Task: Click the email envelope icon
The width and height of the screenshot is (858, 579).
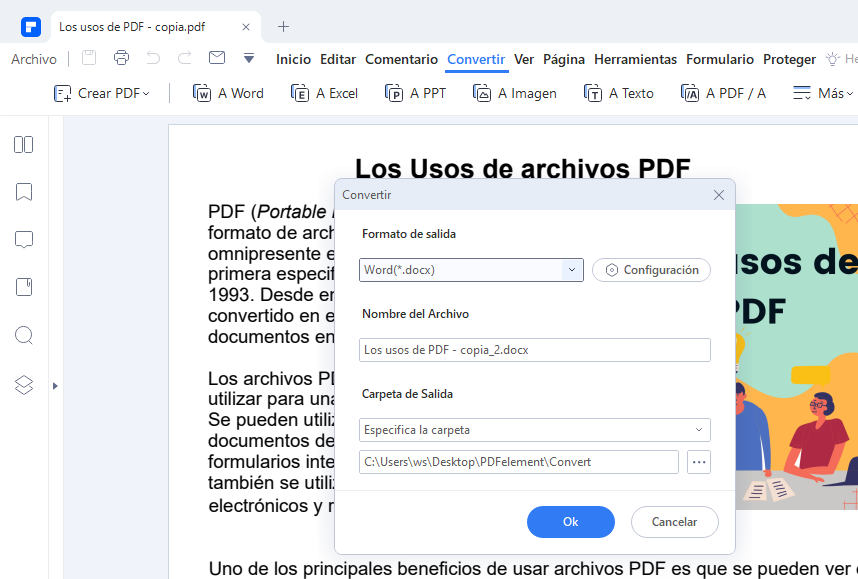Action: [217, 58]
